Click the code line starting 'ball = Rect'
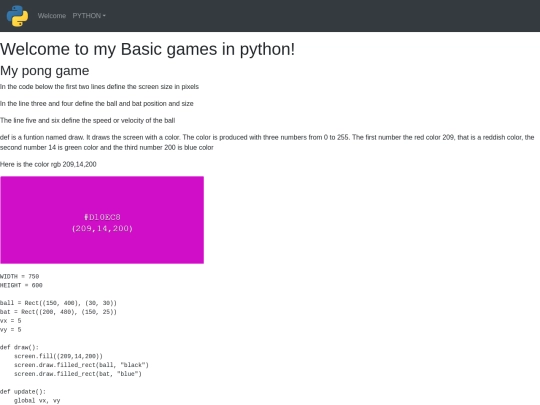Screen dimensions: 540x405 58,303
